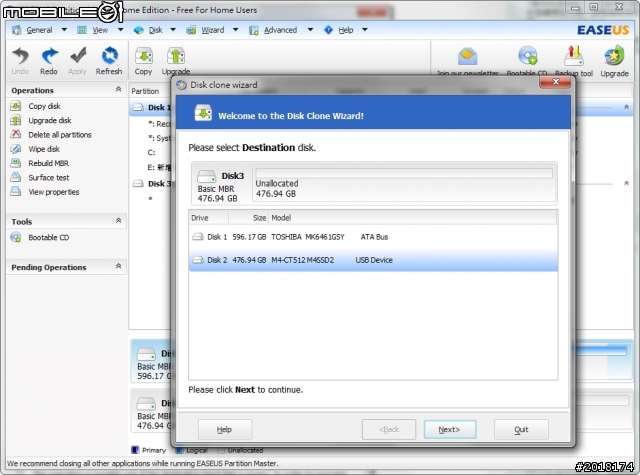Run Surface test operation
Viewport: 640px width, 475px height.
[49, 178]
